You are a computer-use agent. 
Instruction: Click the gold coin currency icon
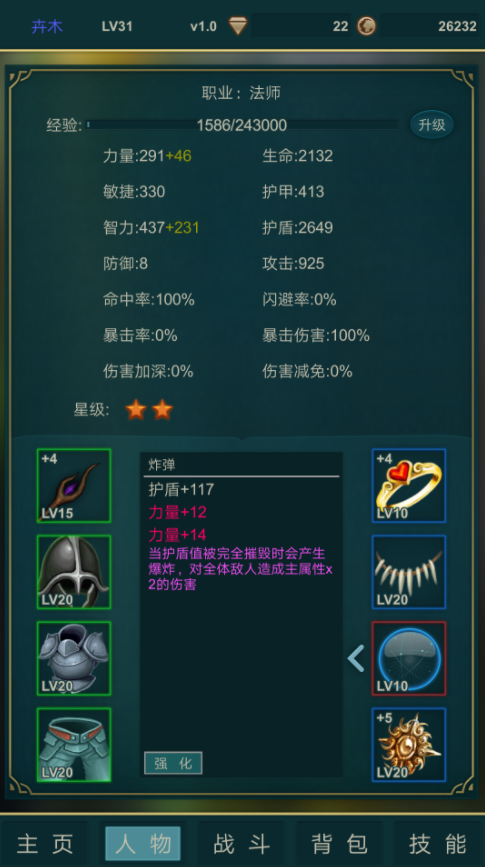point(366,25)
